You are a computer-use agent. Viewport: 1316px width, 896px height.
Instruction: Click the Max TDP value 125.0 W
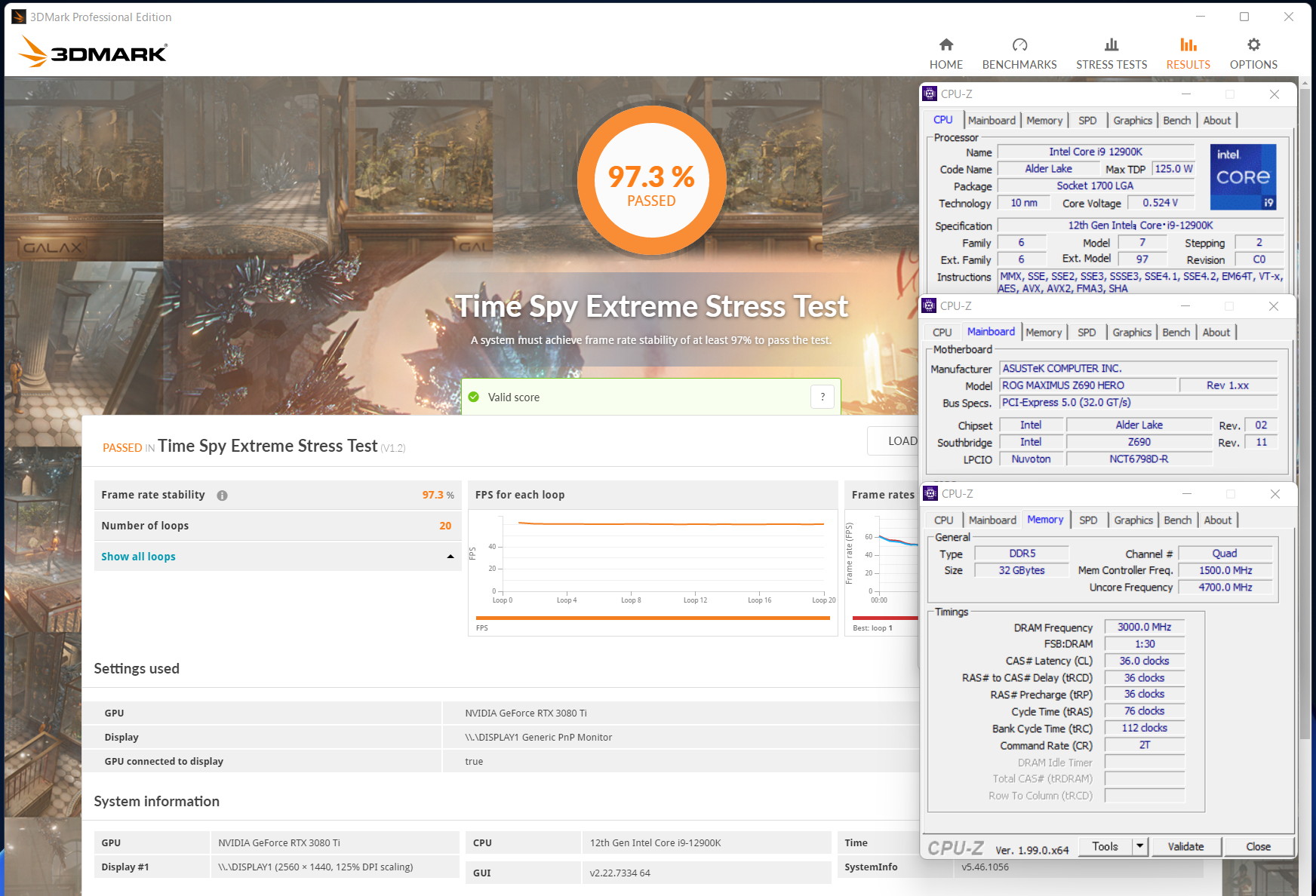[1173, 169]
